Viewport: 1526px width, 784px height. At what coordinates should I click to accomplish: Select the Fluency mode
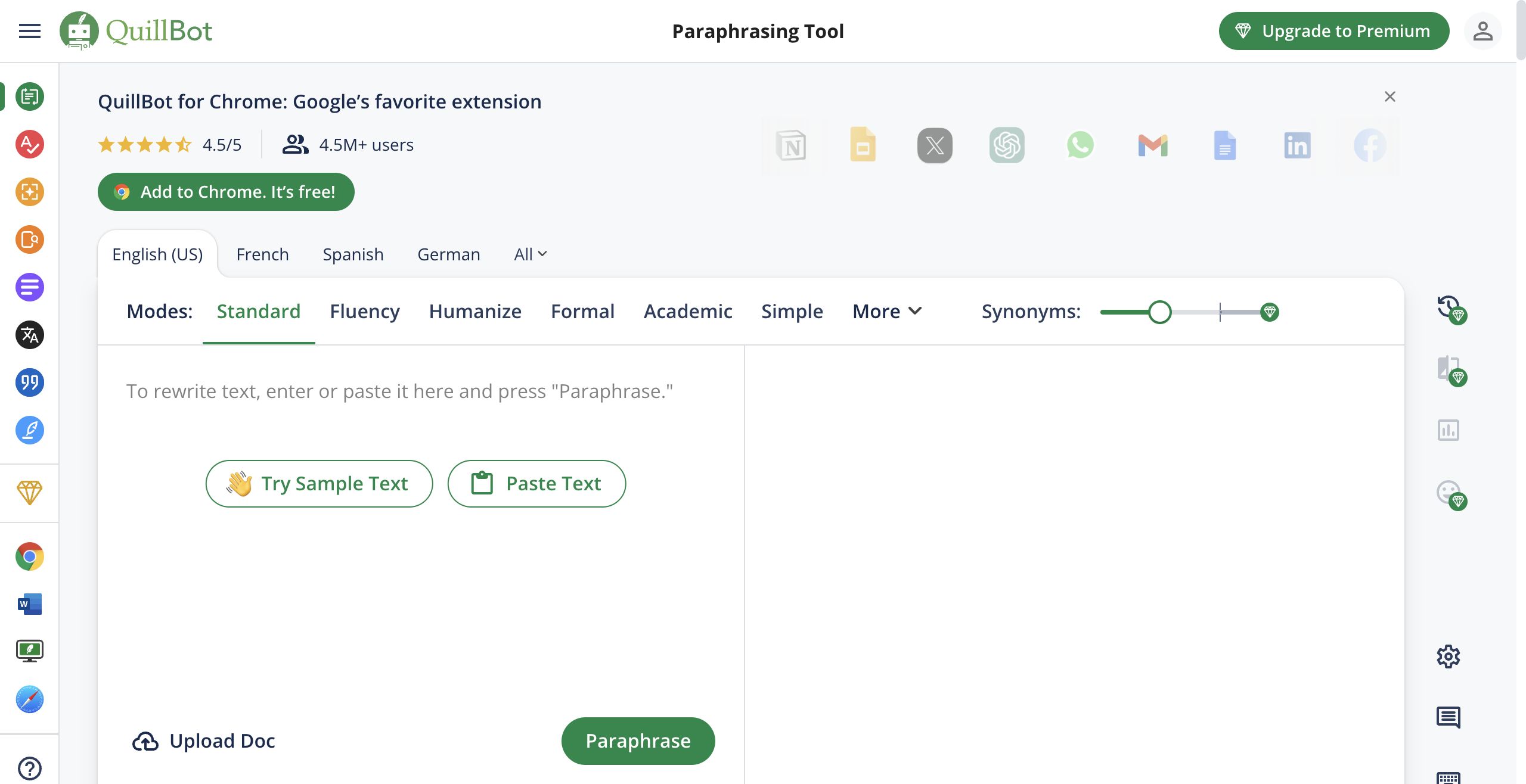pyautogui.click(x=365, y=312)
